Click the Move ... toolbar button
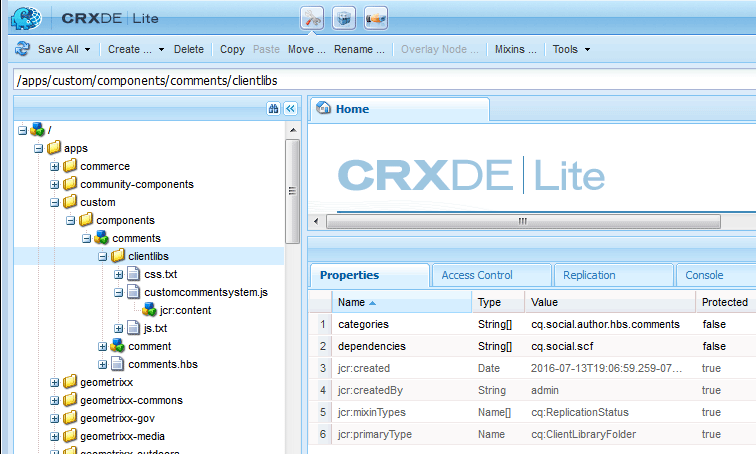The height and width of the screenshot is (454, 756). coord(307,49)
